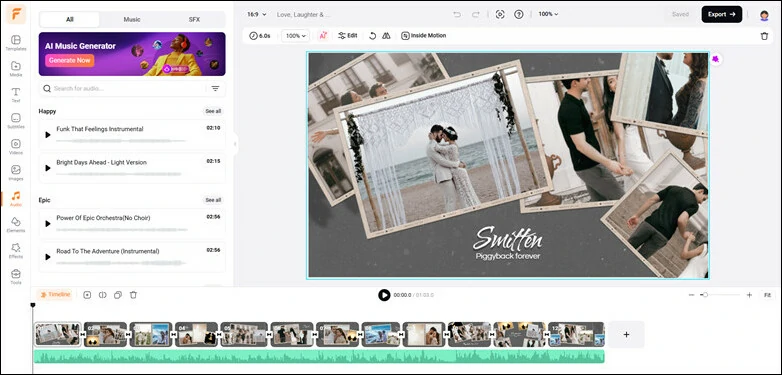
Task: Open the help question mark icon
Action: (519, 14)
